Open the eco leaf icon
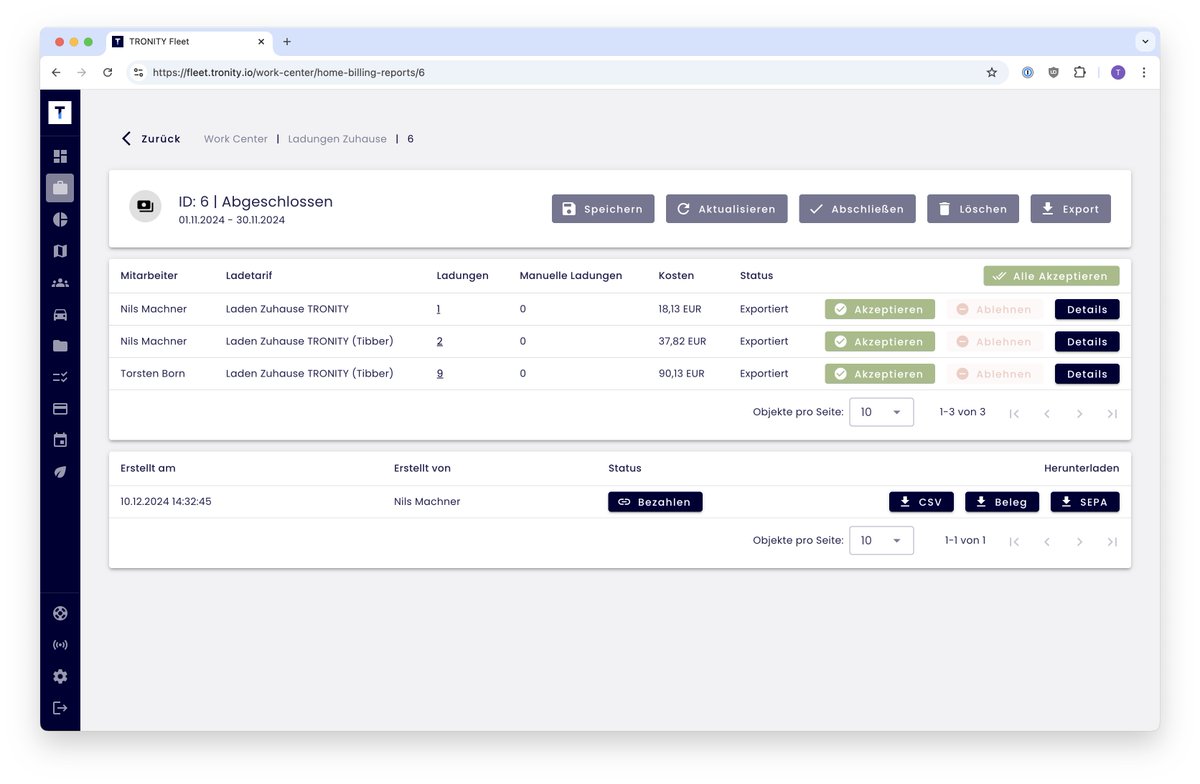The image size is (1200, 784). (60, 472)
